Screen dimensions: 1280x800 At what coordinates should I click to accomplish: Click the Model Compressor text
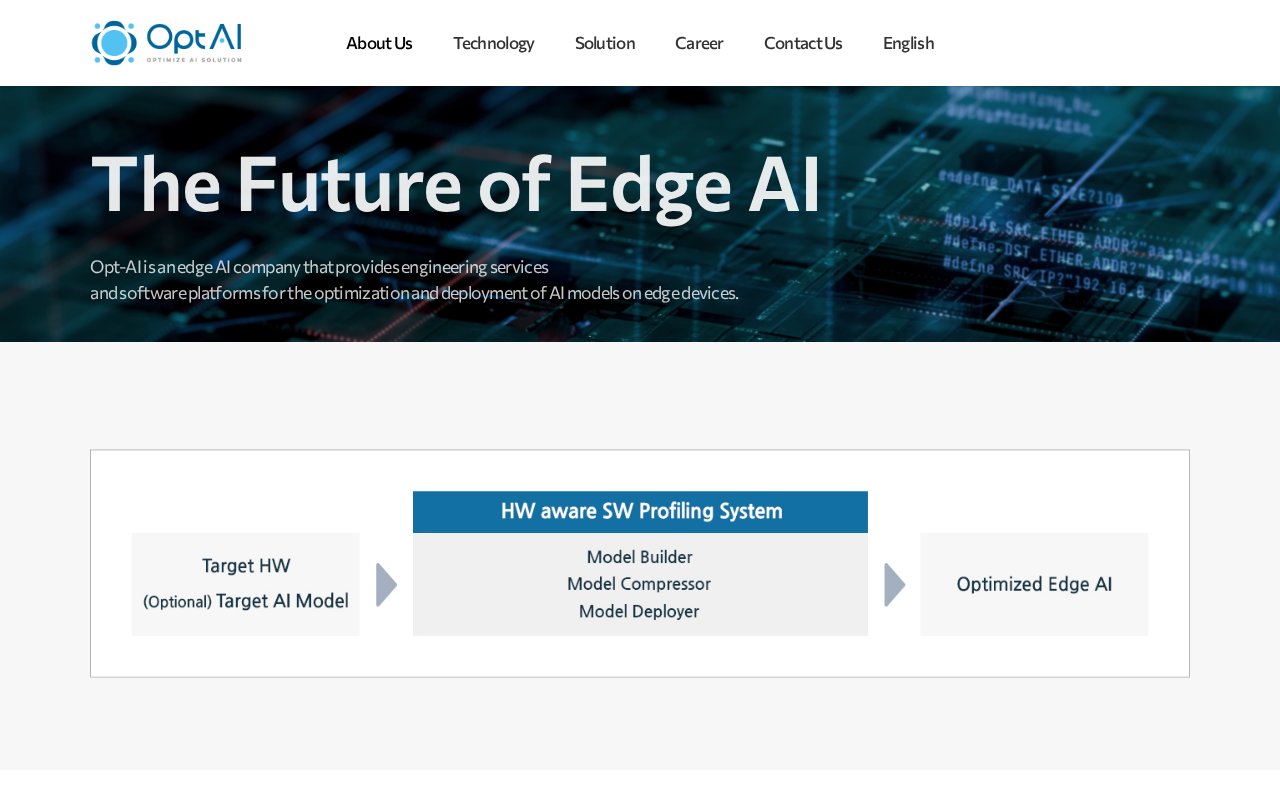click(639, 584)
